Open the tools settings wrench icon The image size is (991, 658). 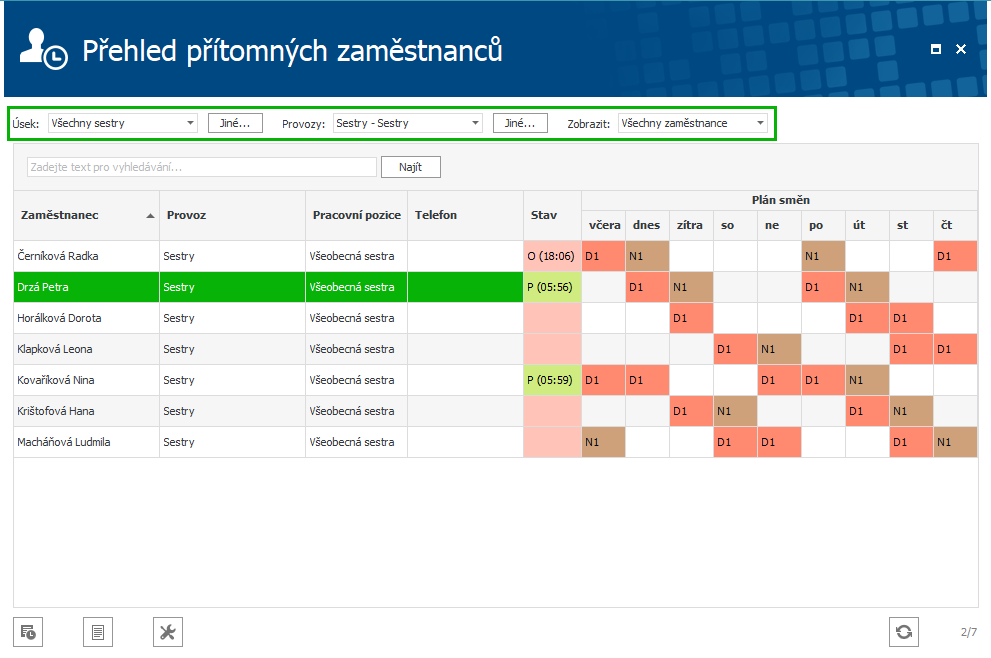pos(168,632)
